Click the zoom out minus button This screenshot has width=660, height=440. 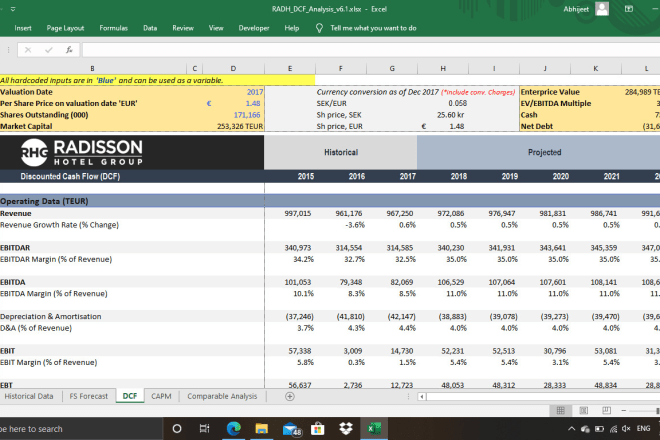[624, 410]
